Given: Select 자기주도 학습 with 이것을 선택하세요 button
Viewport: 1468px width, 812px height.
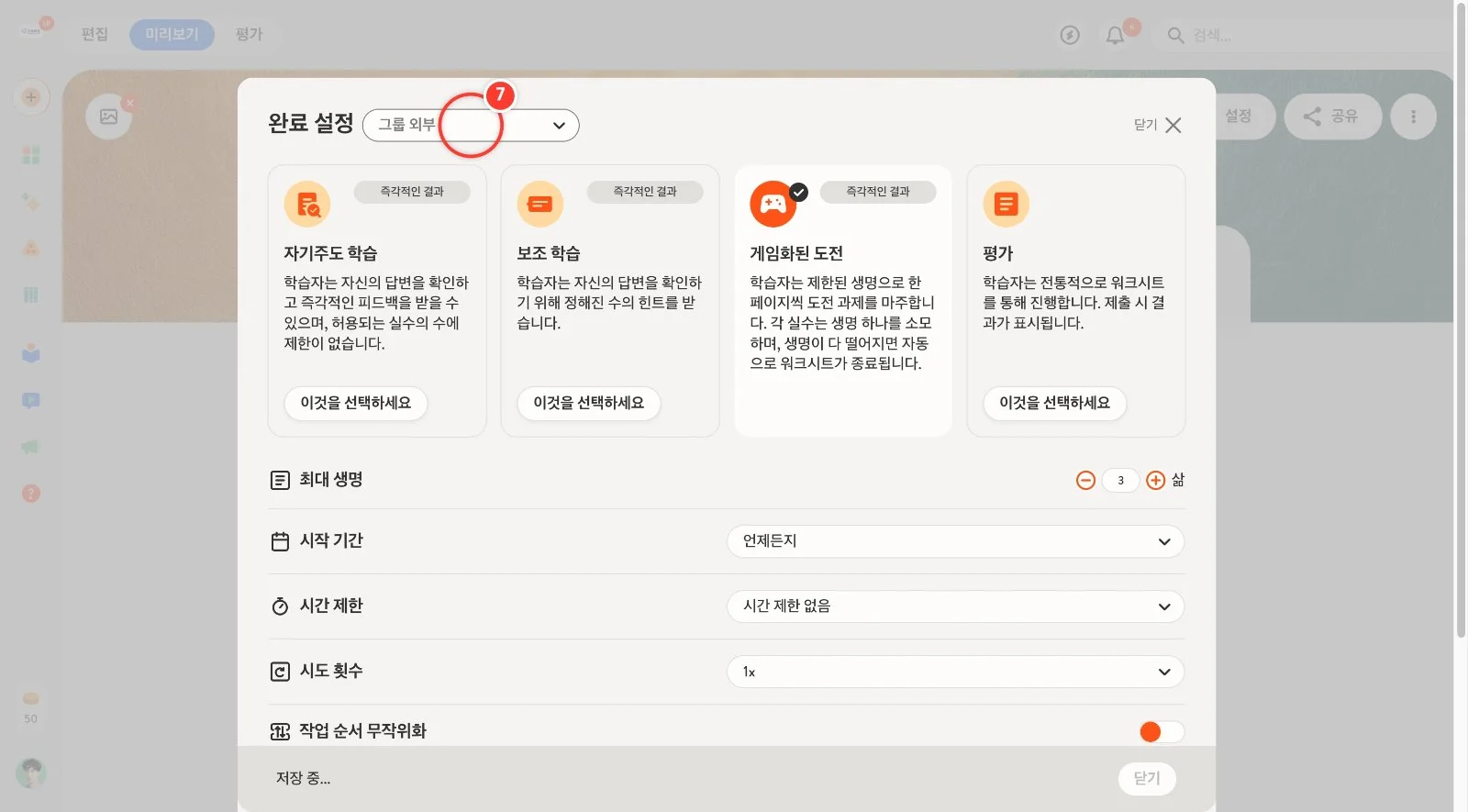Looking at the screenshot, I should pyautogui.click(x=356, y=403).
